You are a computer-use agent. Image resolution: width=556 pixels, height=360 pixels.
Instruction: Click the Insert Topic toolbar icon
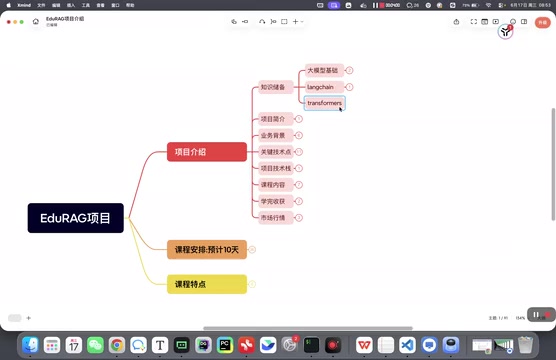(x=234, y=22)
